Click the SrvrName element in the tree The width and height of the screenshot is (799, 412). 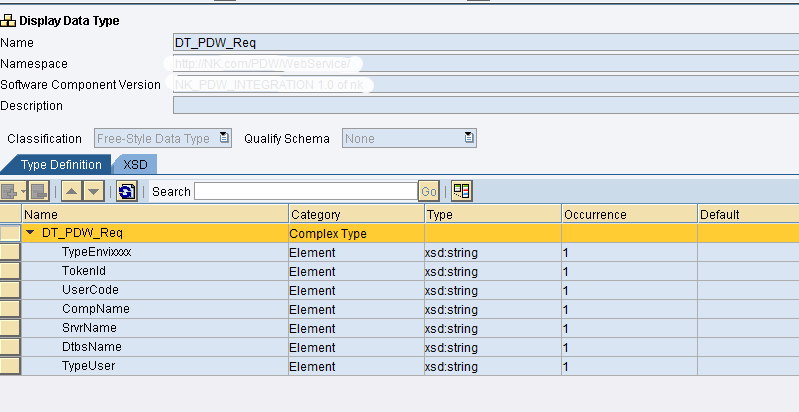[x=89, y=328]
